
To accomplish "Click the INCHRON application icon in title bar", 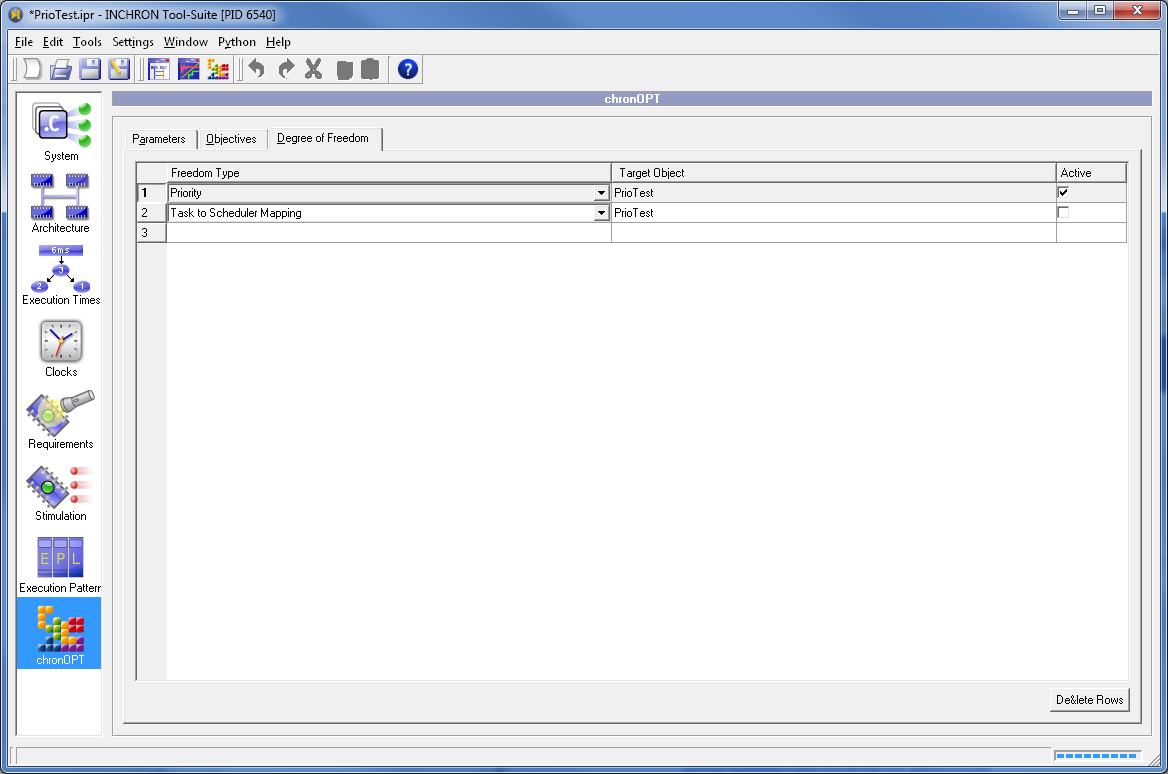I will 16,14.
